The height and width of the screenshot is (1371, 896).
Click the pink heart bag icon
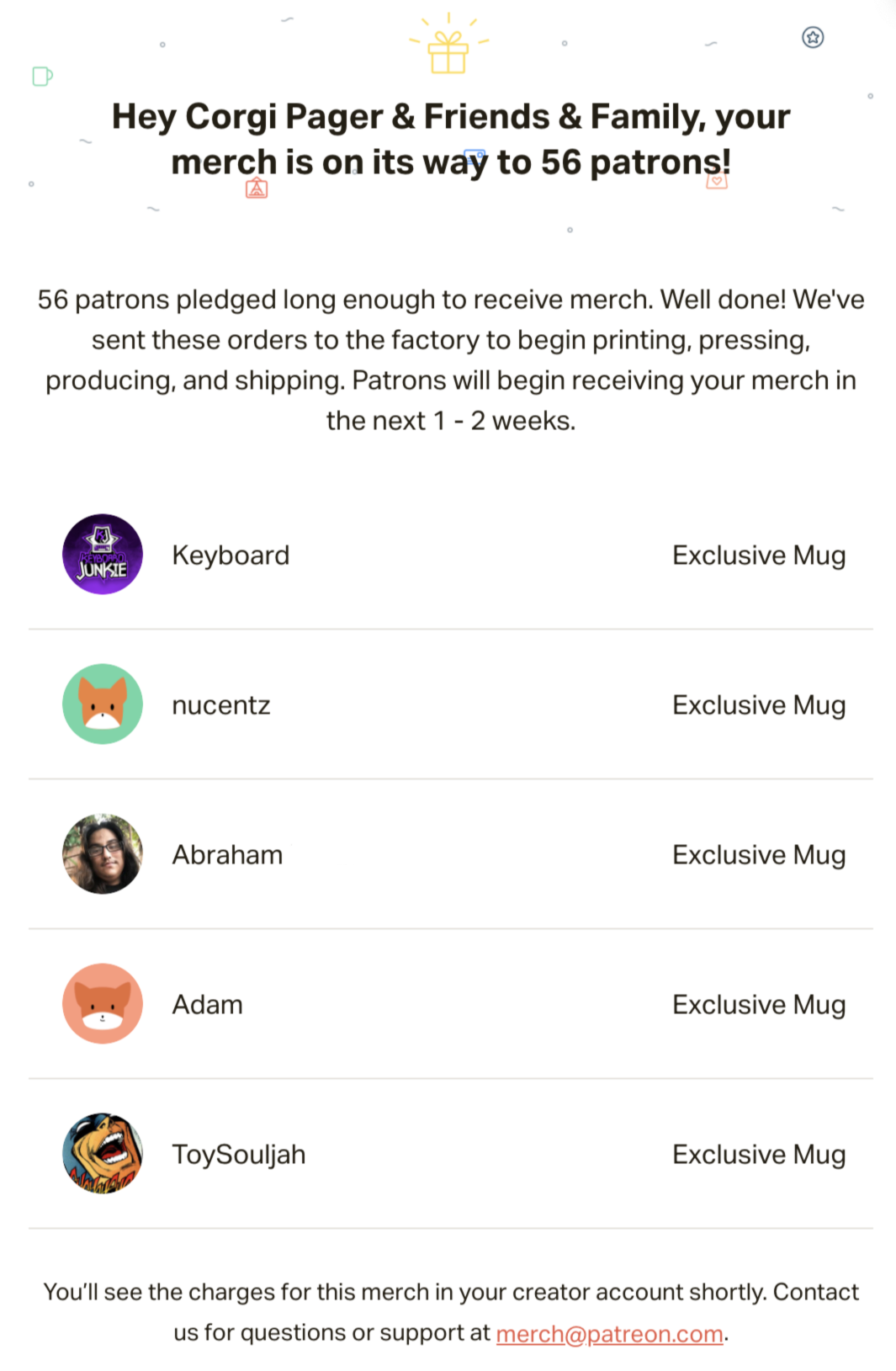click(717, 179)
